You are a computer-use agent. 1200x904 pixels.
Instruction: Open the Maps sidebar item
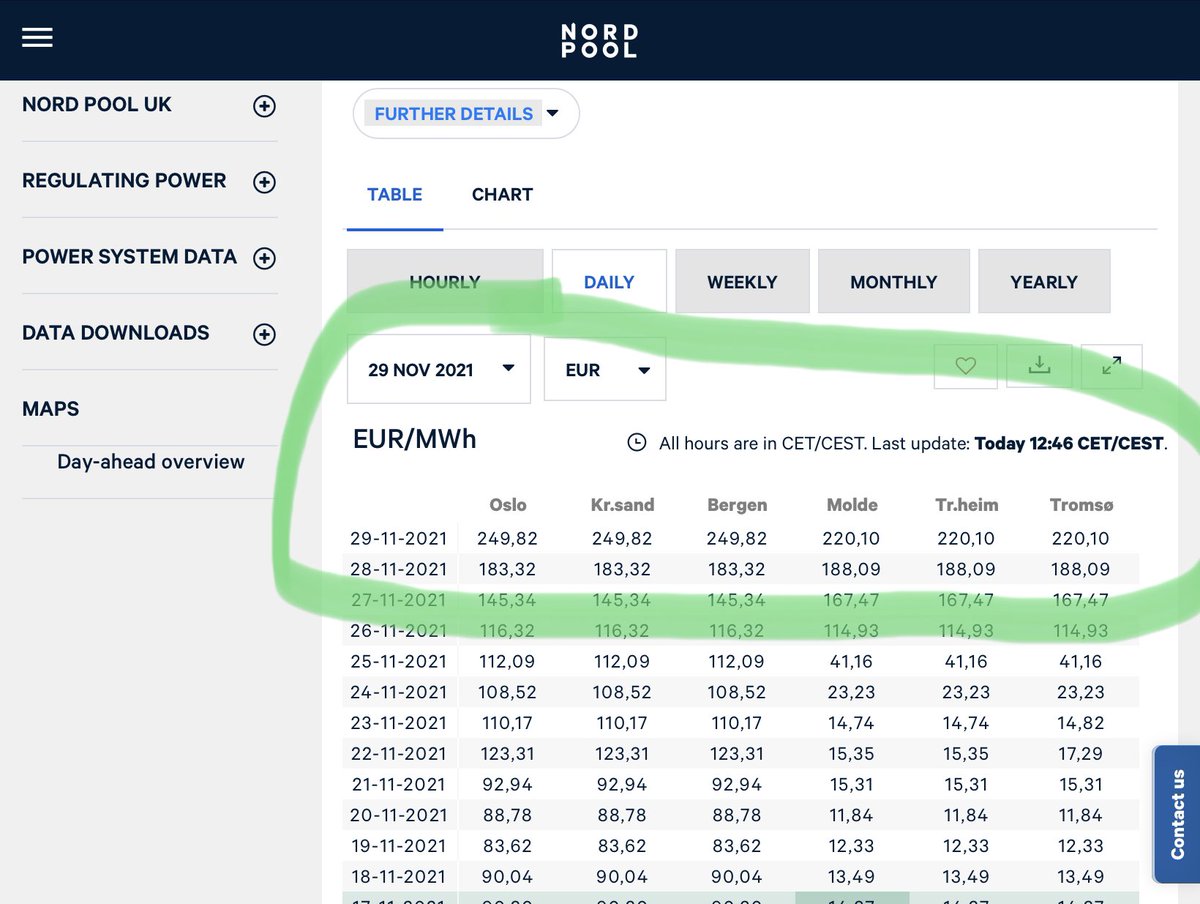51,408
